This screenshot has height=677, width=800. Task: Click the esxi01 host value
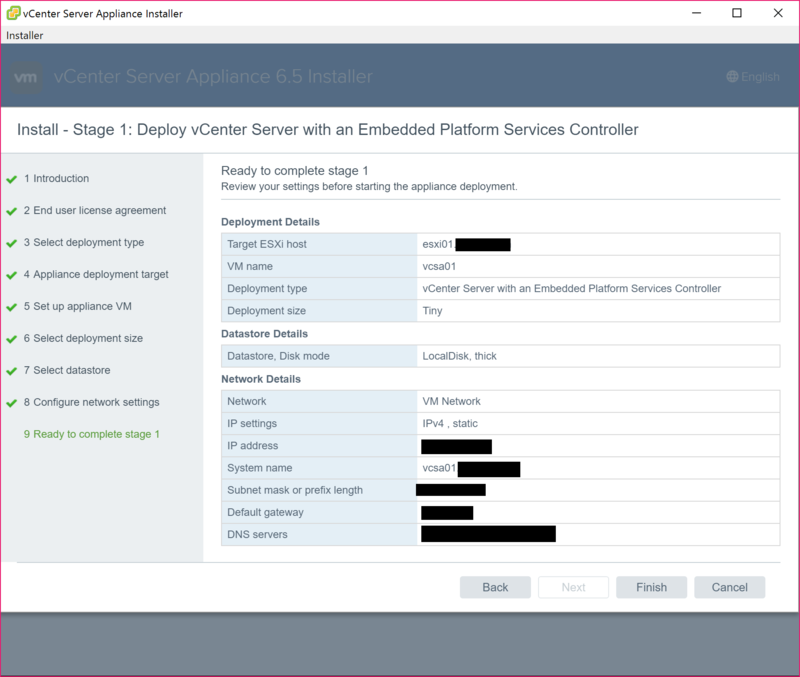click(x=438, y=244)
